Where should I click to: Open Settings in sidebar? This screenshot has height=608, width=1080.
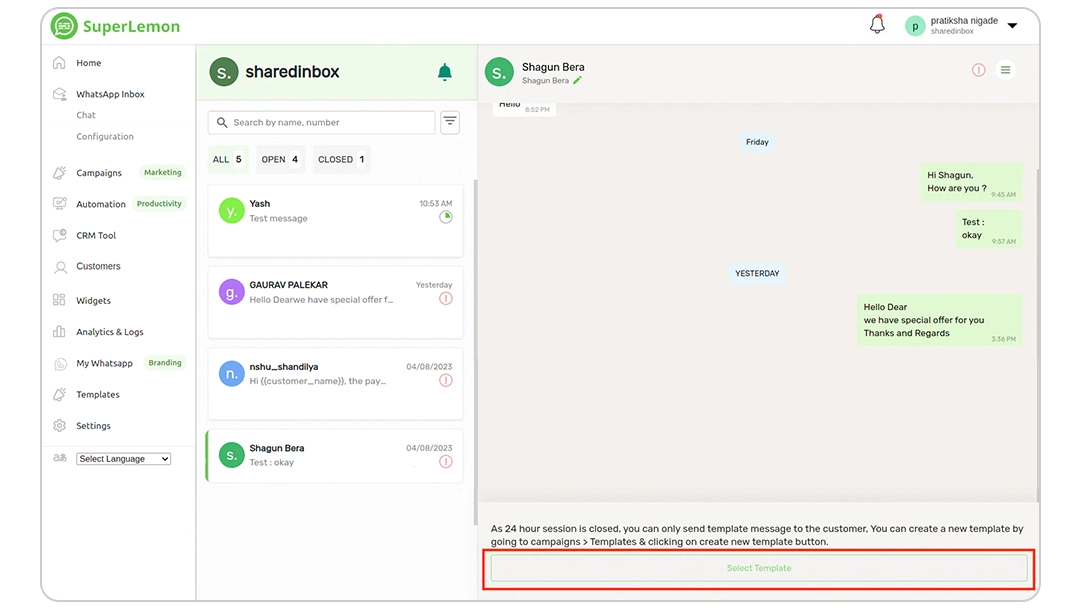[93, 426]
